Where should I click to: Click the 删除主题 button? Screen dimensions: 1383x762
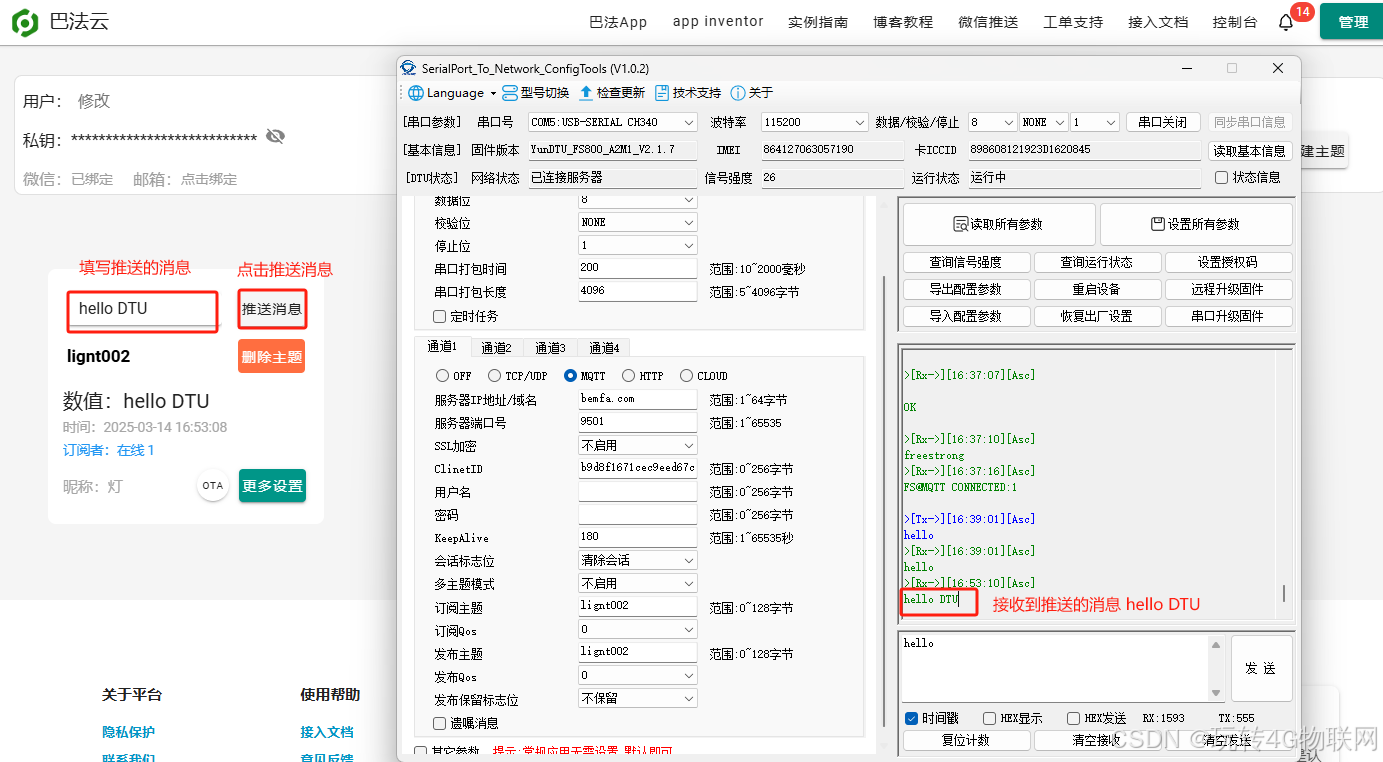[x=272, y=356]
